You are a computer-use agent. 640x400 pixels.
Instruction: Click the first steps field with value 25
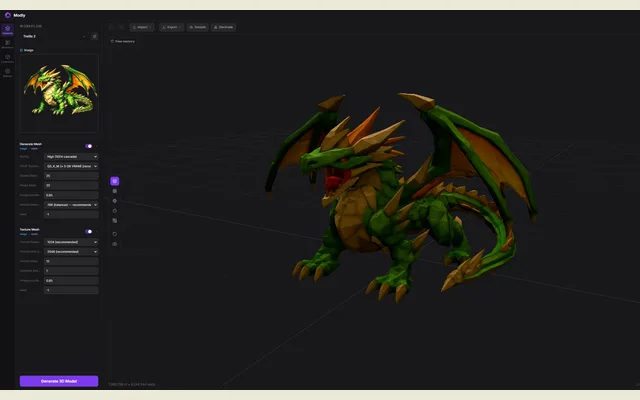pos(71,176)
